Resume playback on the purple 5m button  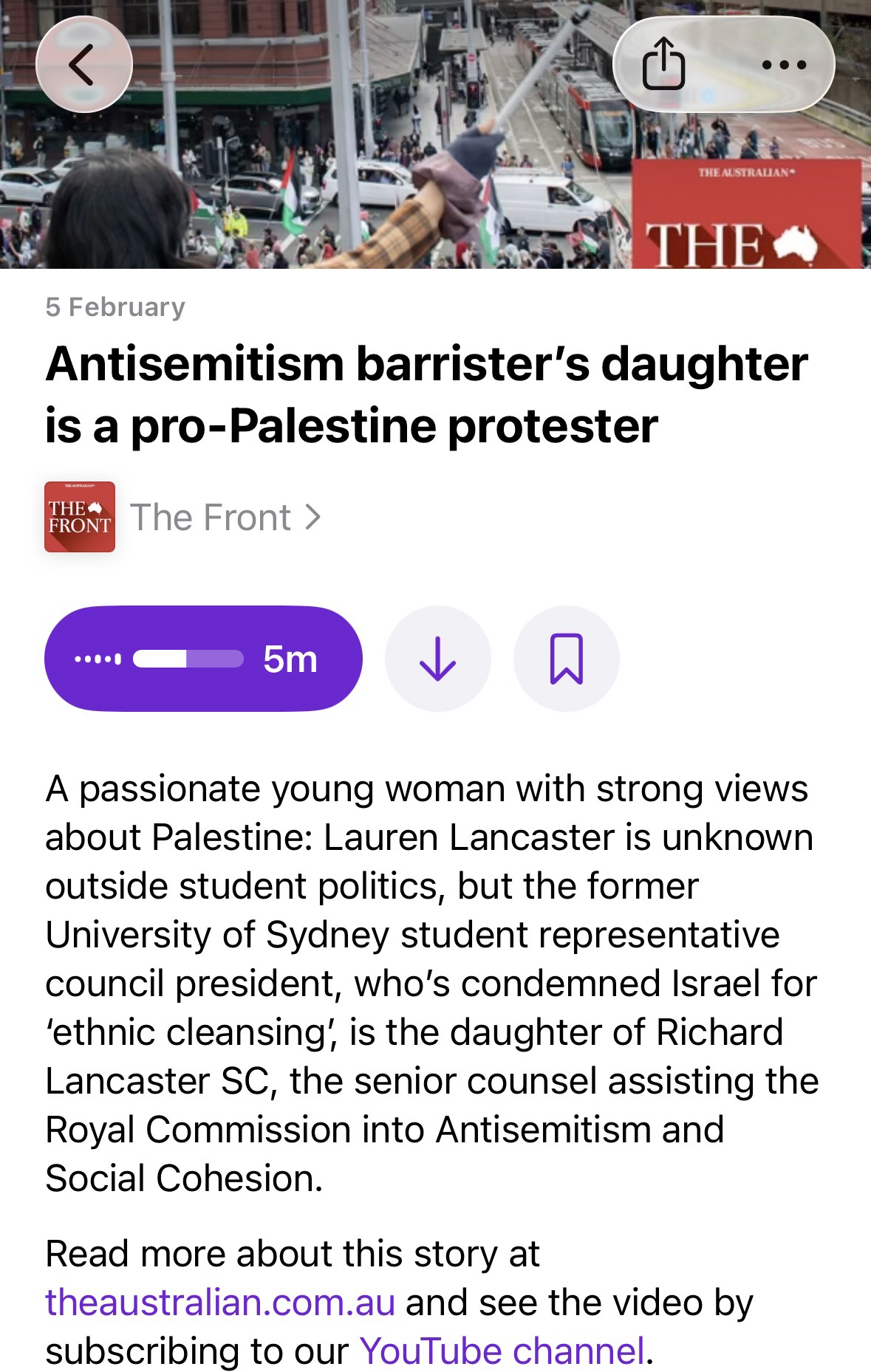(x=203, y=658)
